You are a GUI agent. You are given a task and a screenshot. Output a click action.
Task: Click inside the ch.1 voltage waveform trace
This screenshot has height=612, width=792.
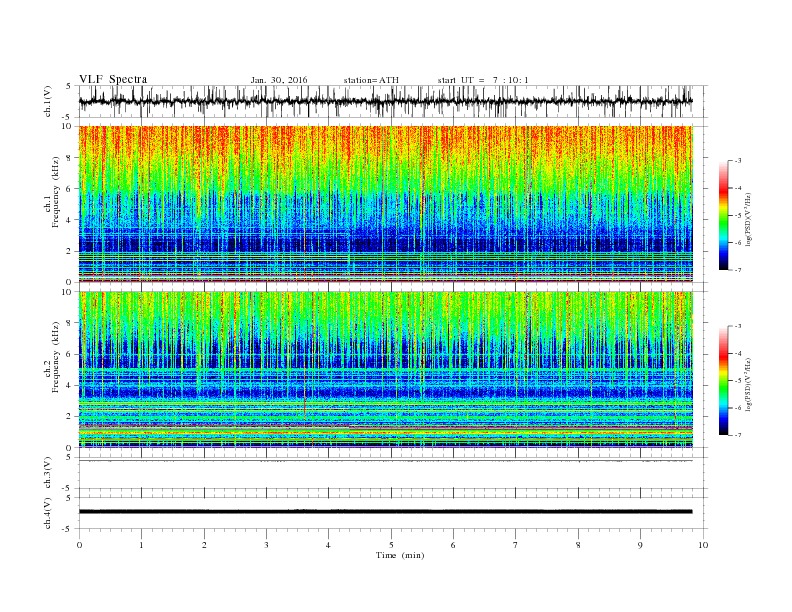click(x=385, y=101)
